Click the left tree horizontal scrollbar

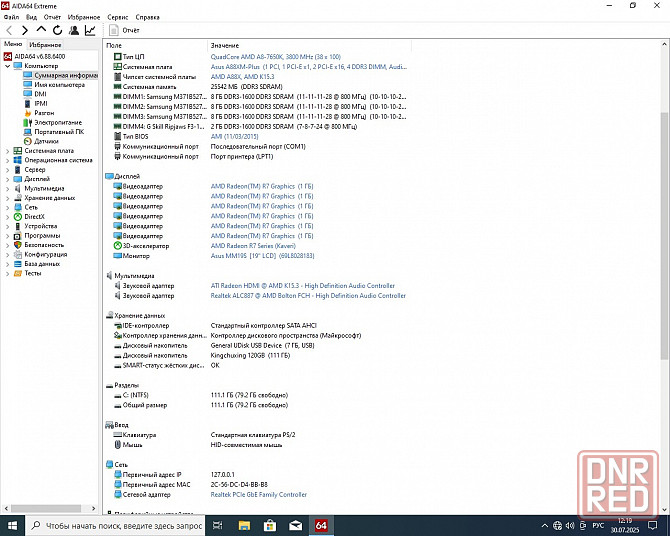click(46, 508)
